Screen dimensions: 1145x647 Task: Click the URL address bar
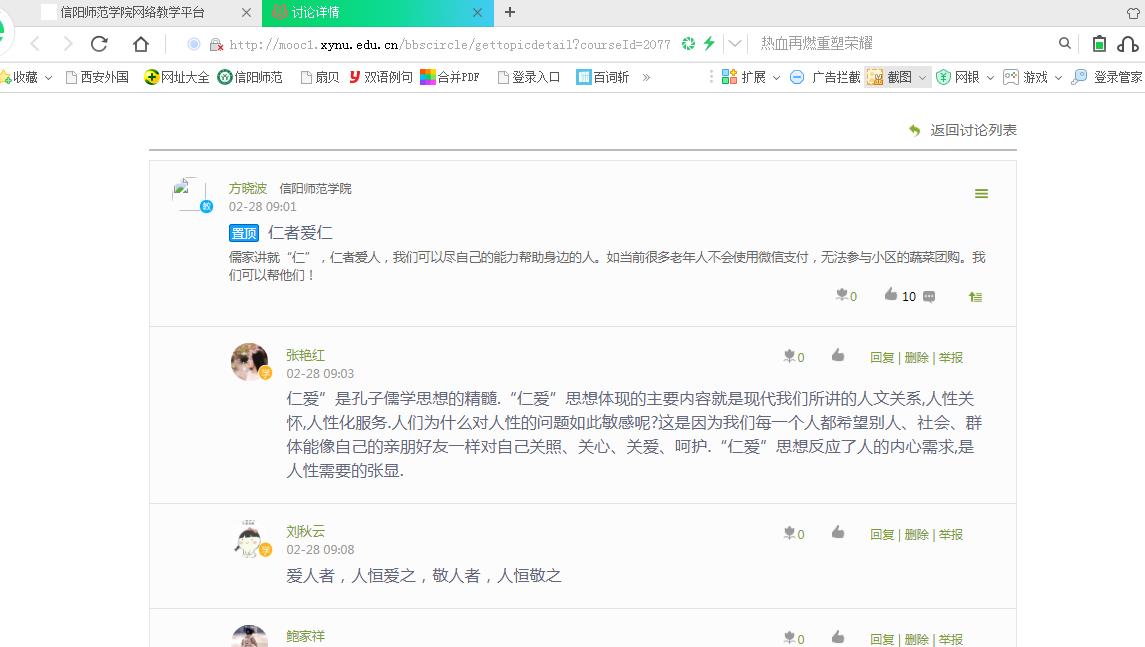[450, 44]
